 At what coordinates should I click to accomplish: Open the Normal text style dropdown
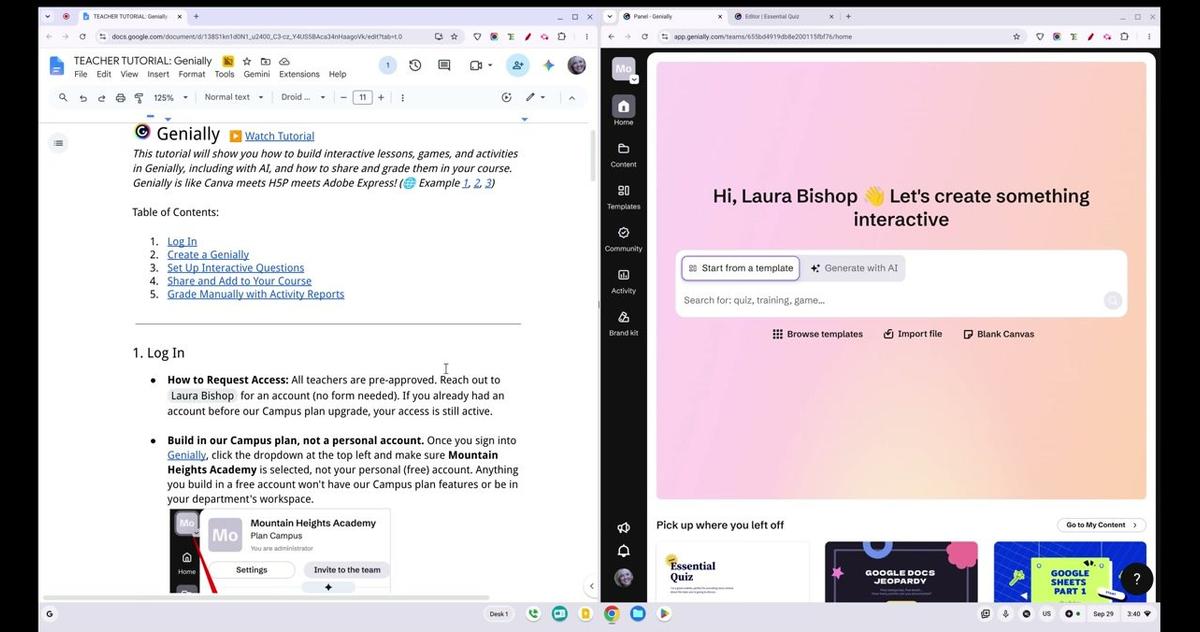[x=234, y=97]
